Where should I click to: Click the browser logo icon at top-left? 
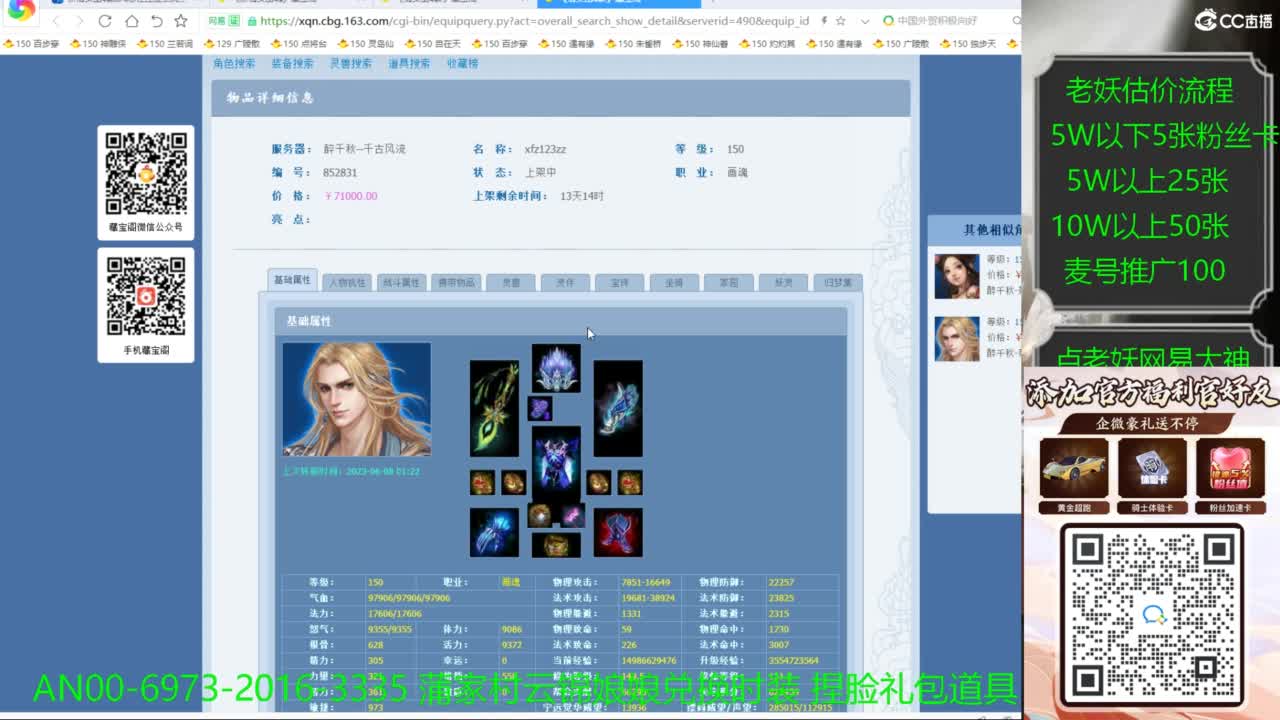tap(20, 11)
